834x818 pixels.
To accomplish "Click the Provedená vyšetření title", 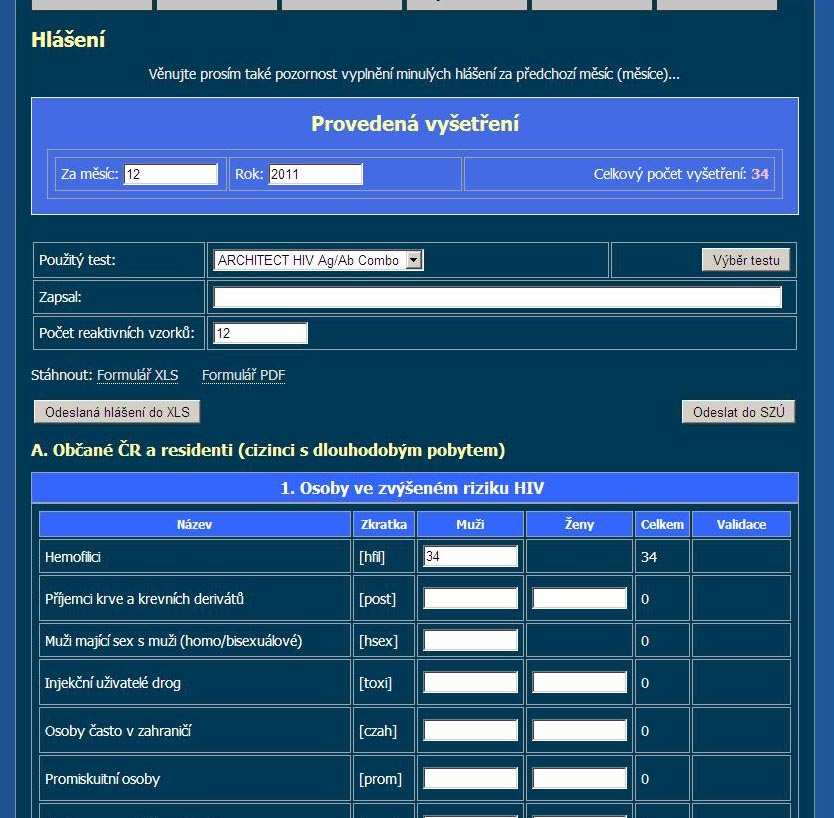I will pyautogui.click(x=415, y=124).
